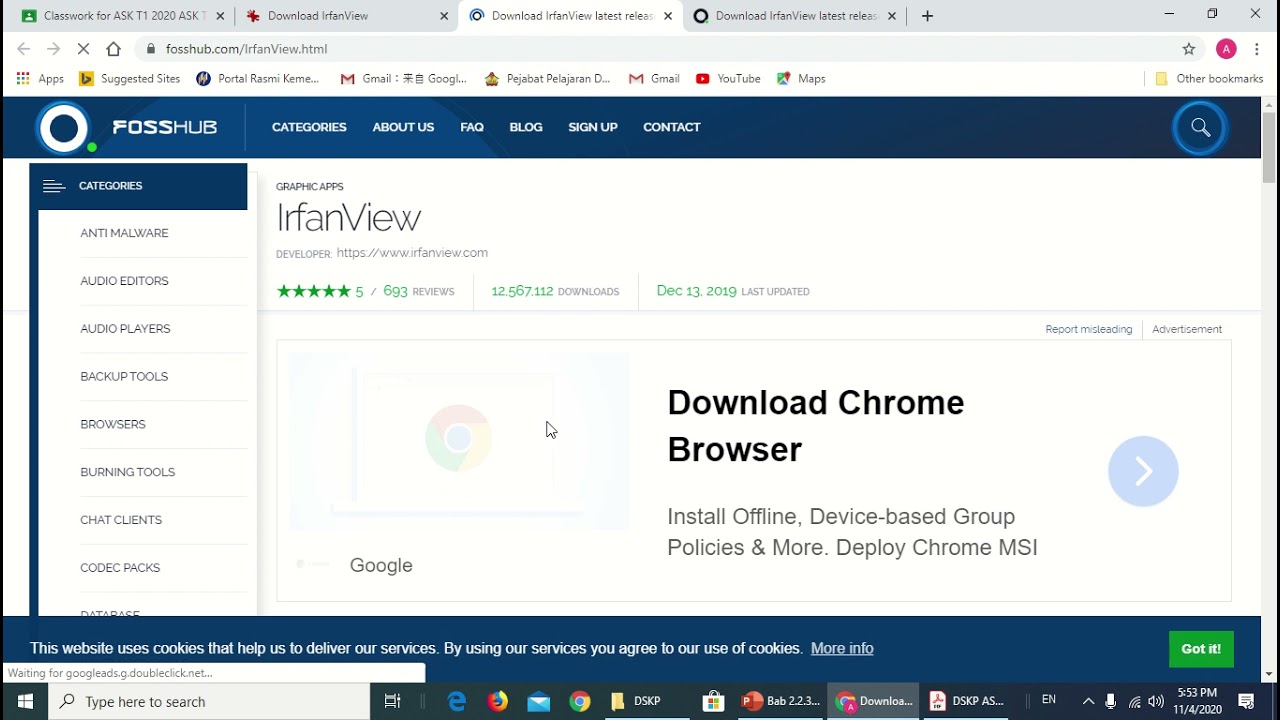Click the browser back arrow
The height and width of the screenshot is (720, 1280).
pyautogui.click(x=24, y=49)
